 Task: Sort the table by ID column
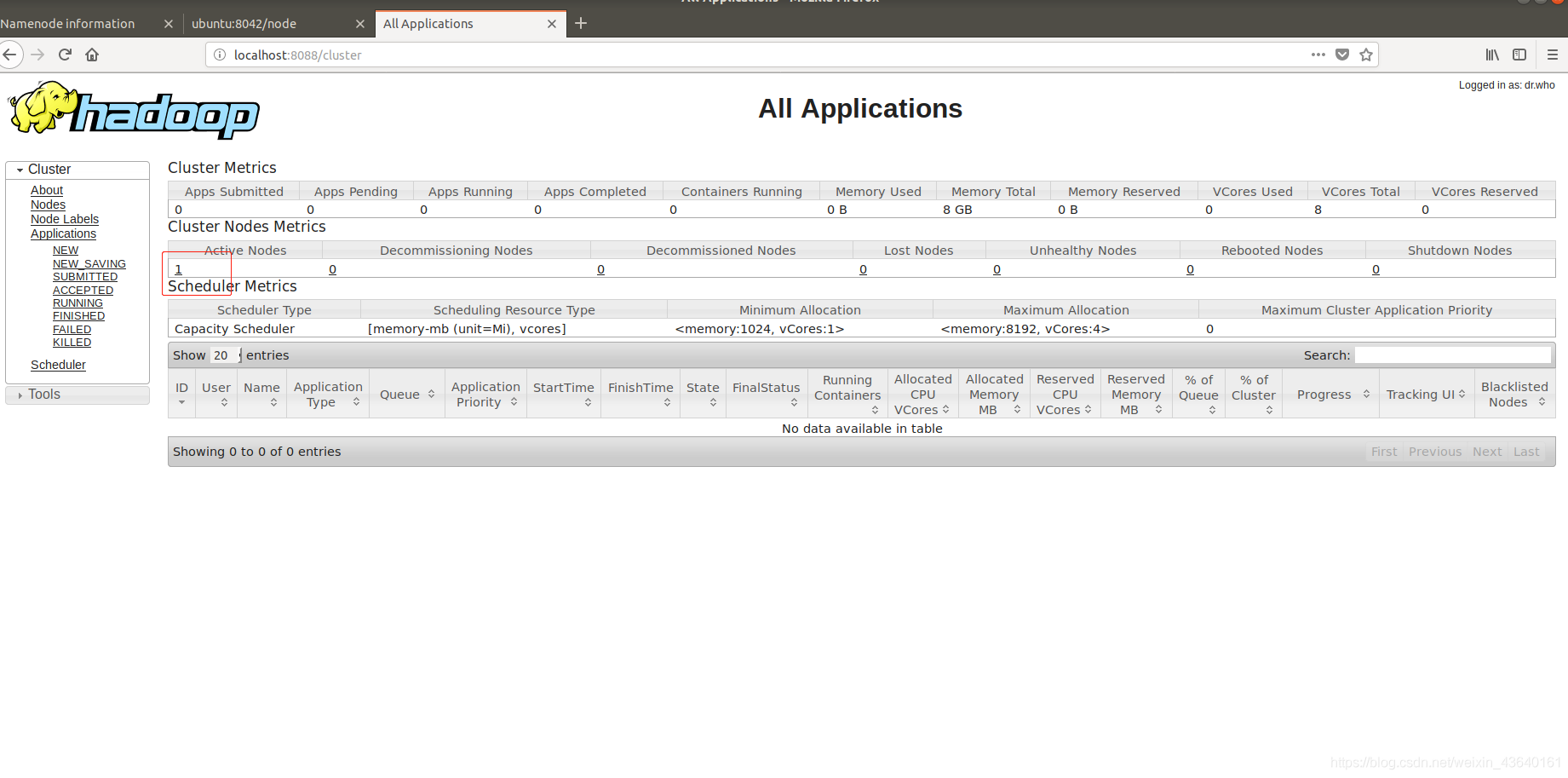181,394
